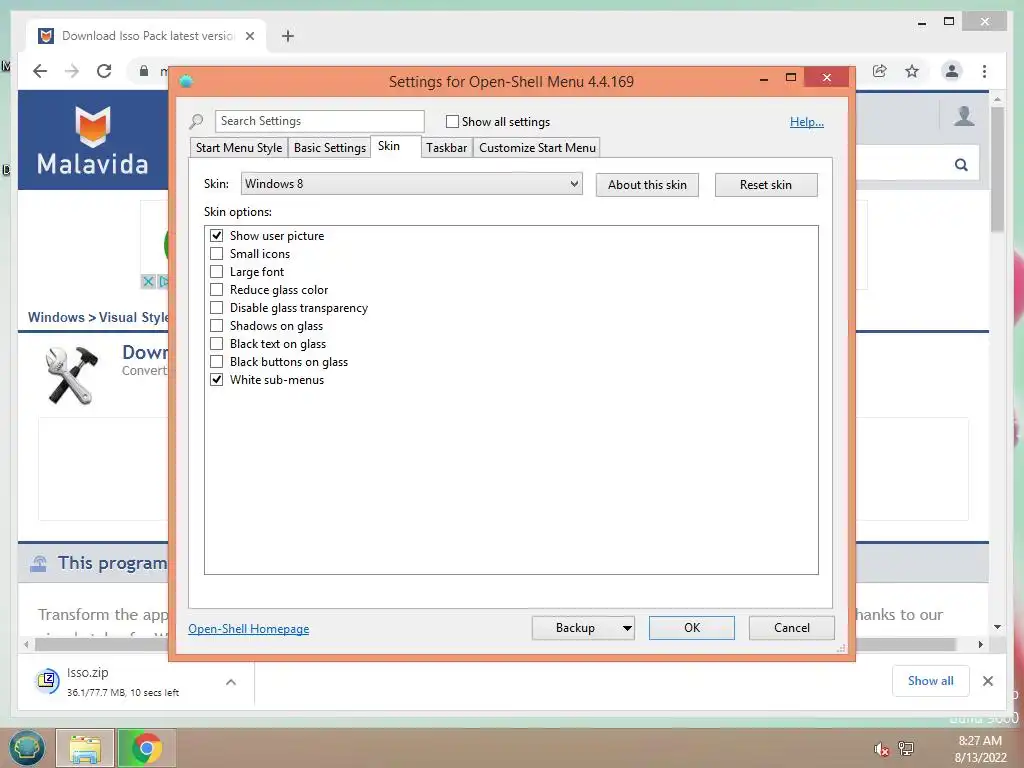
Task: Open a new Chrome tab
Action: click(x=288, y=36)
